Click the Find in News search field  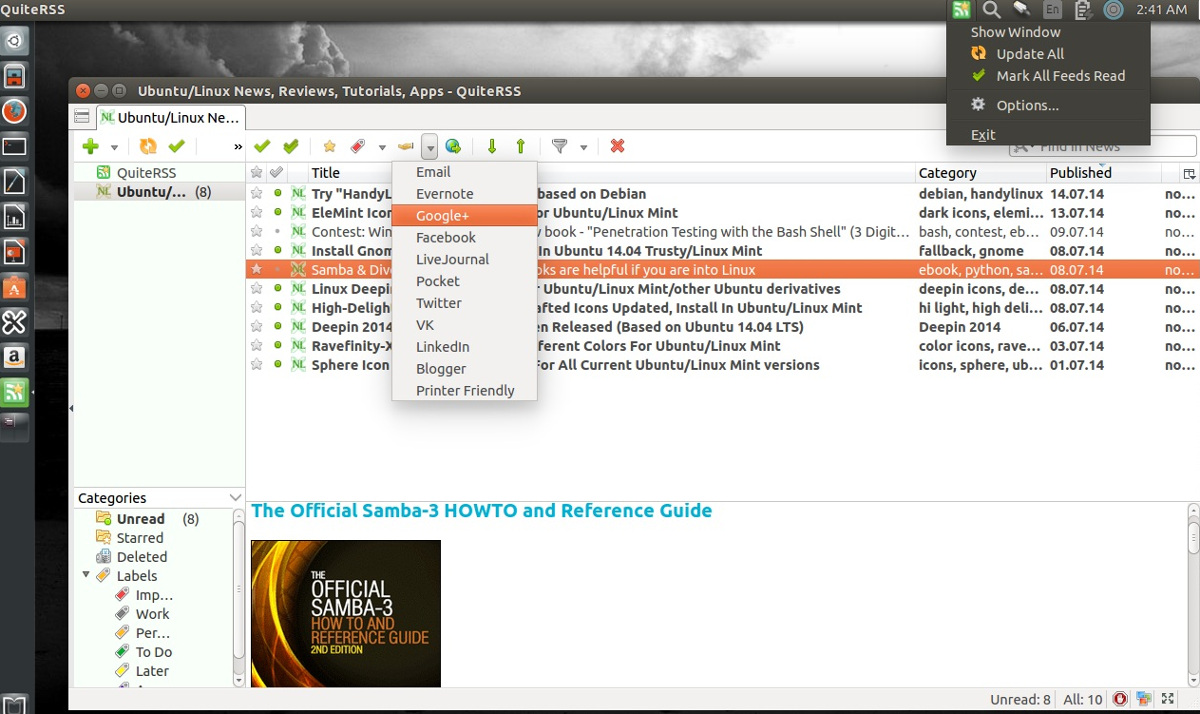[1102, 147]
